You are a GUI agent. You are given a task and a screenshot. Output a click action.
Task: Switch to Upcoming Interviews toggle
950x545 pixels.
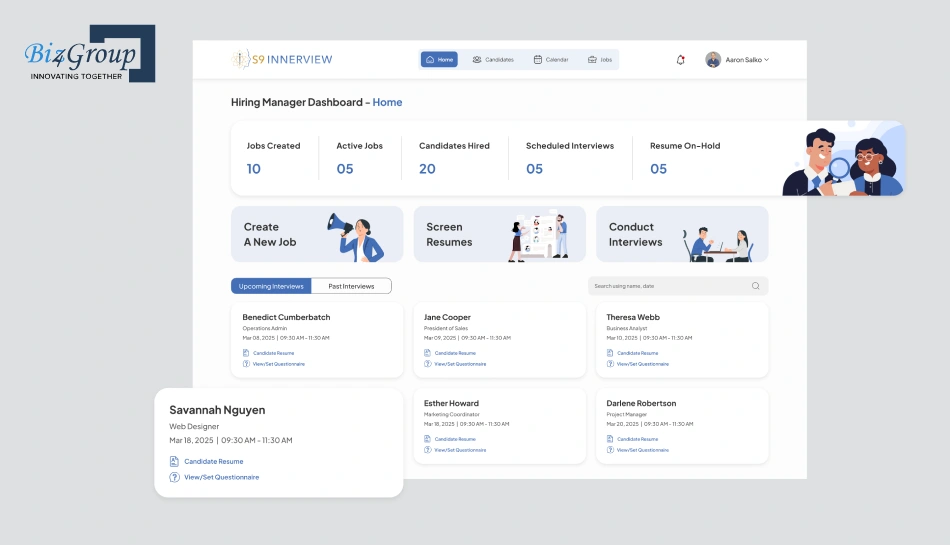tap(271, 286)
